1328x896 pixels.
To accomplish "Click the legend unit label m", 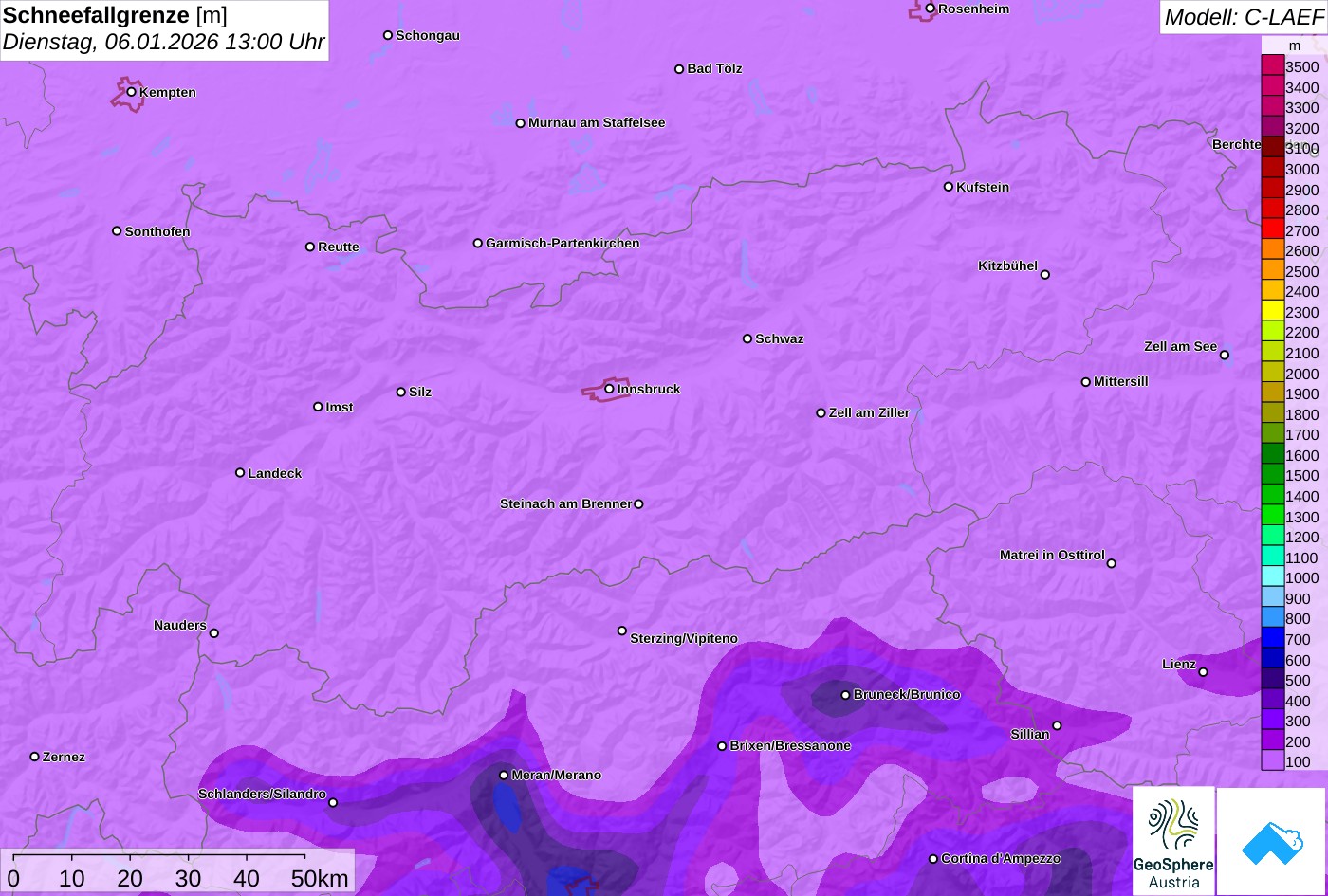I will [x=1295, y=46].
